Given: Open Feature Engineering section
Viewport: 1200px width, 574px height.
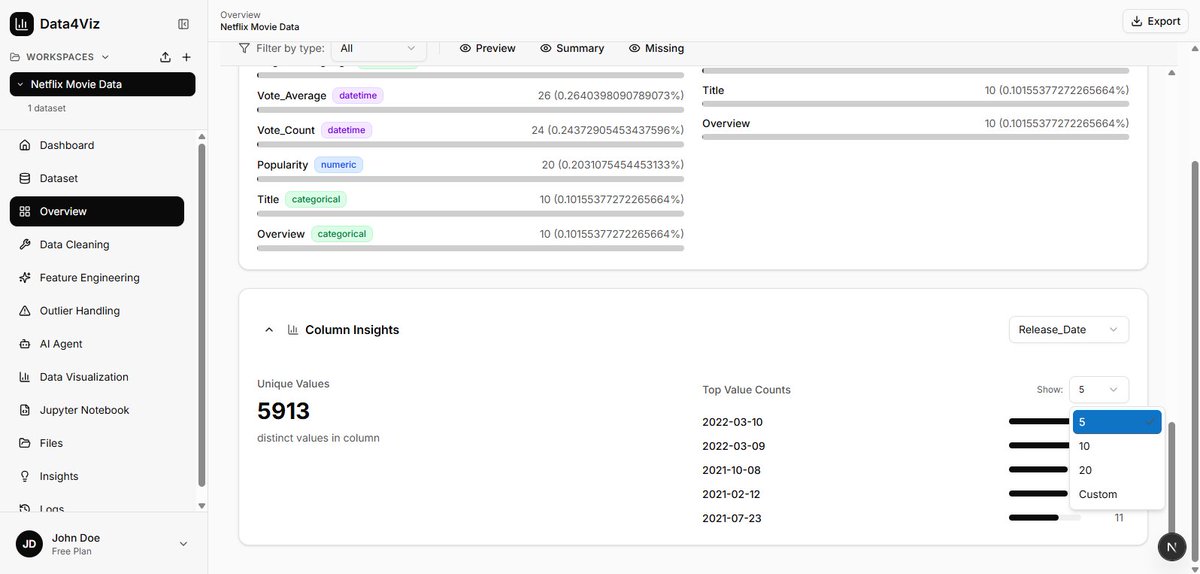Looking at the screenshot, I should [x=97, y=277].
